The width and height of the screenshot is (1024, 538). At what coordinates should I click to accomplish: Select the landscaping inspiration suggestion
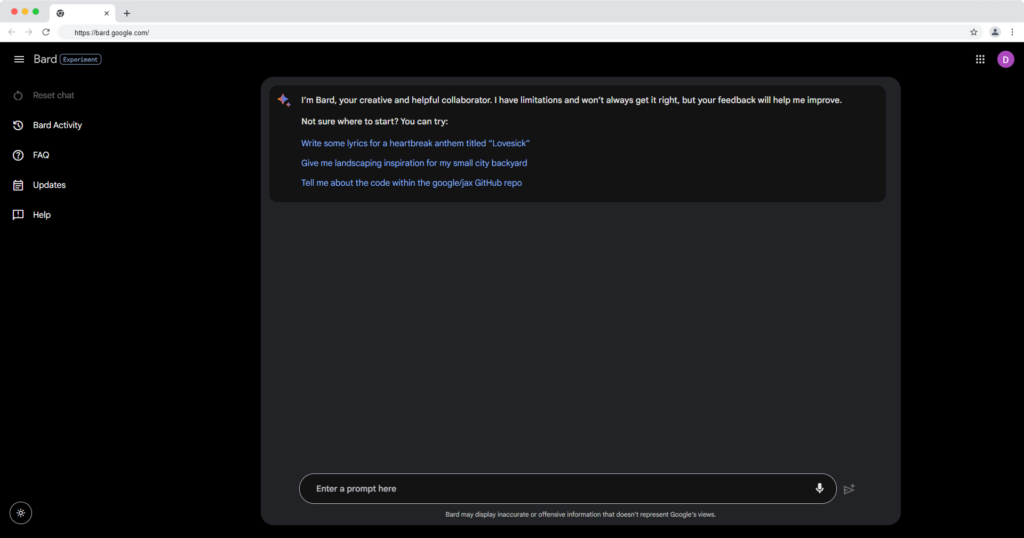(414, 163)
